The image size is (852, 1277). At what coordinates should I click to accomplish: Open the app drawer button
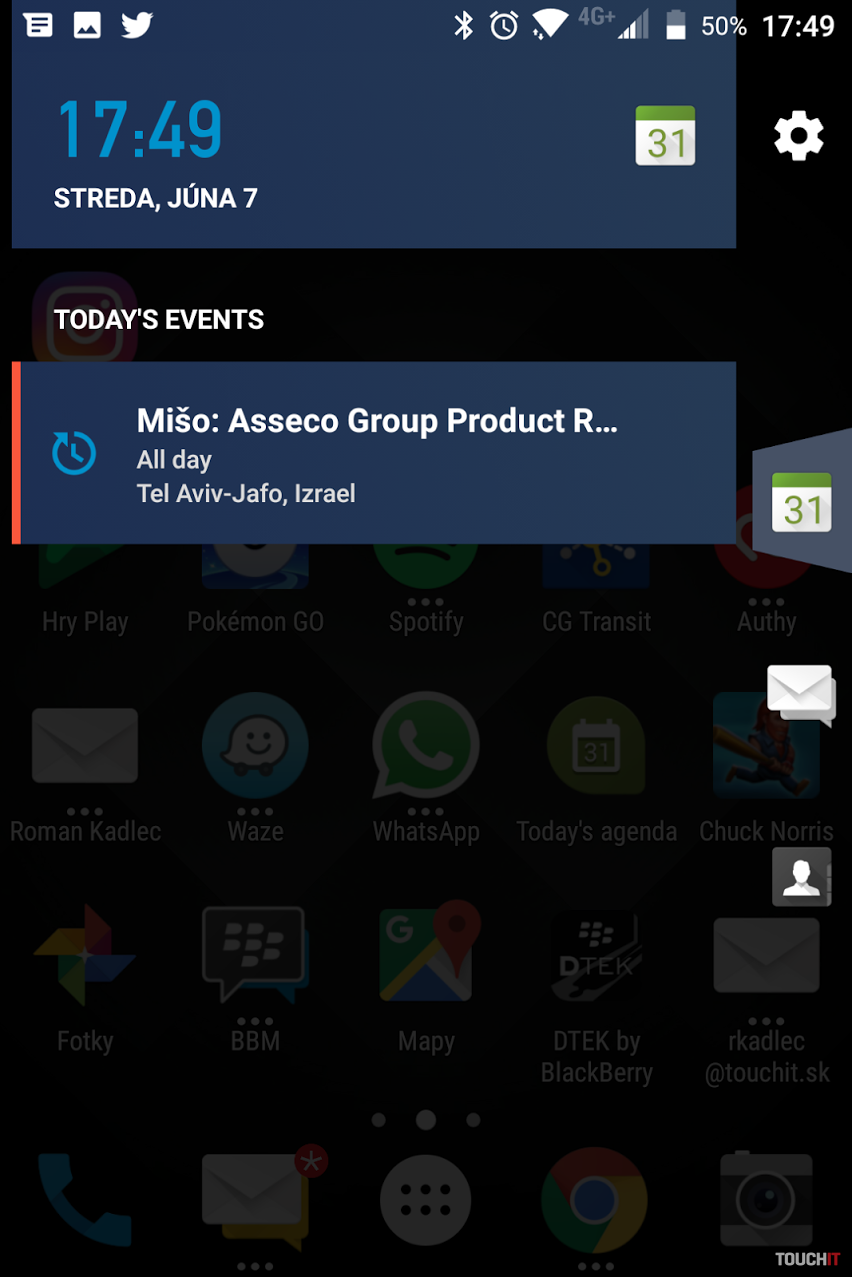426,1200
